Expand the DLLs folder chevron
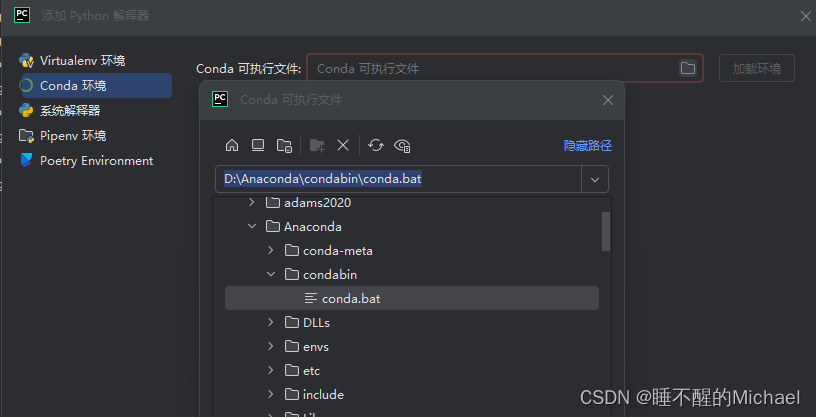This screenshot has width=816, height=417. click(x=271, y=322)
